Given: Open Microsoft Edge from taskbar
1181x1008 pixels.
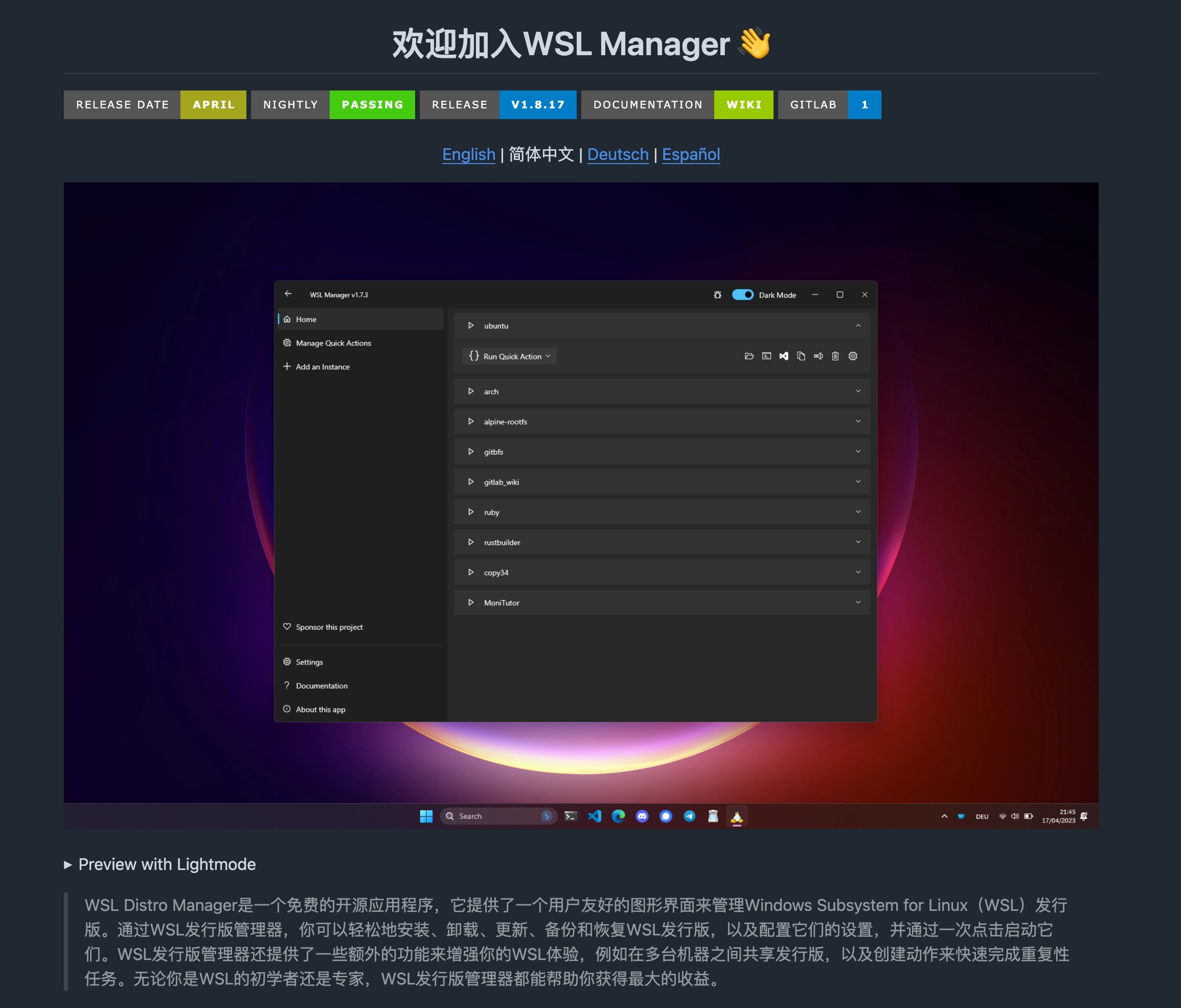Looking at the screenshot, I should point(618,816).
